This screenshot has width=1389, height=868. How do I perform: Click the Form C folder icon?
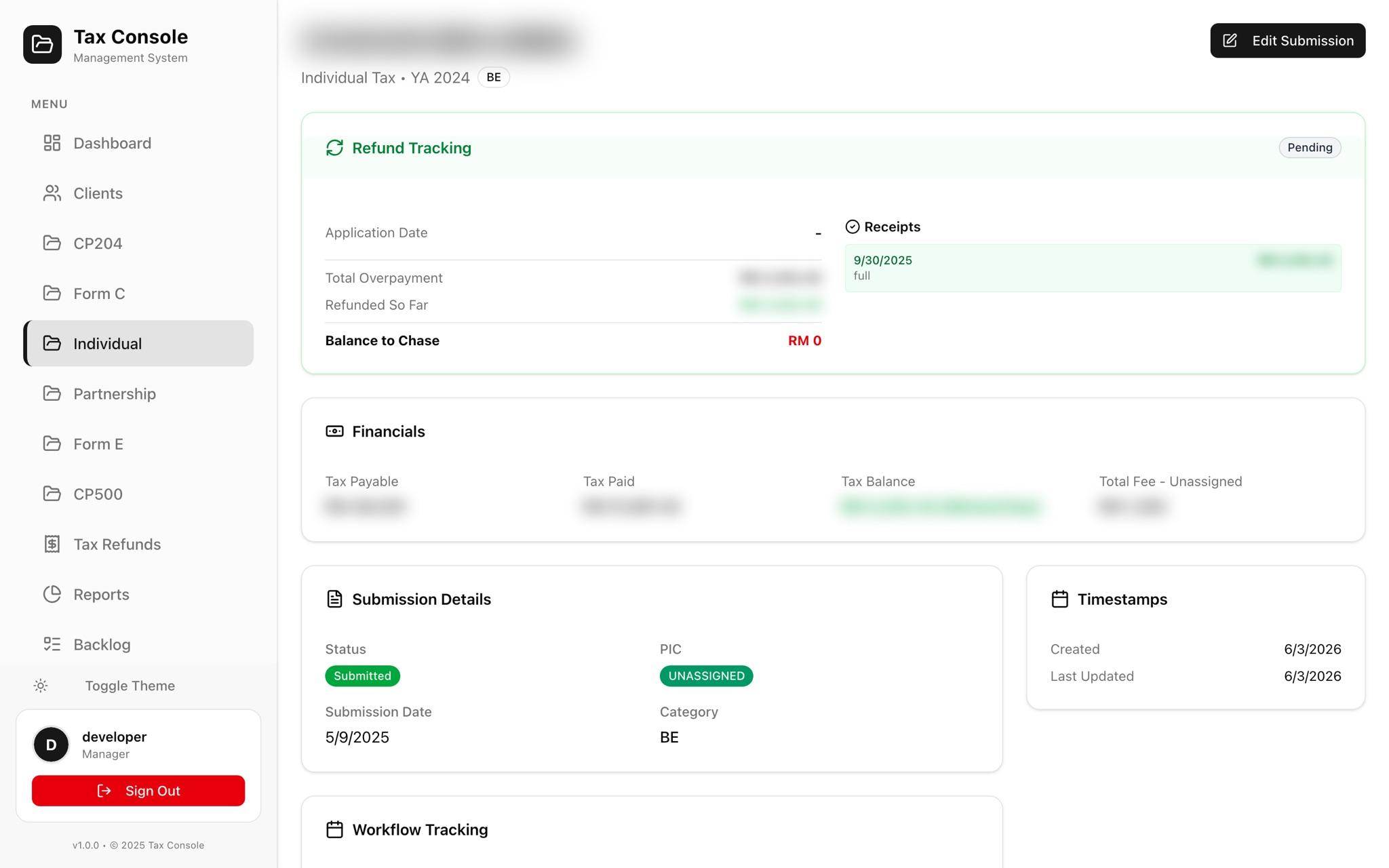click(x=52, y=293)
